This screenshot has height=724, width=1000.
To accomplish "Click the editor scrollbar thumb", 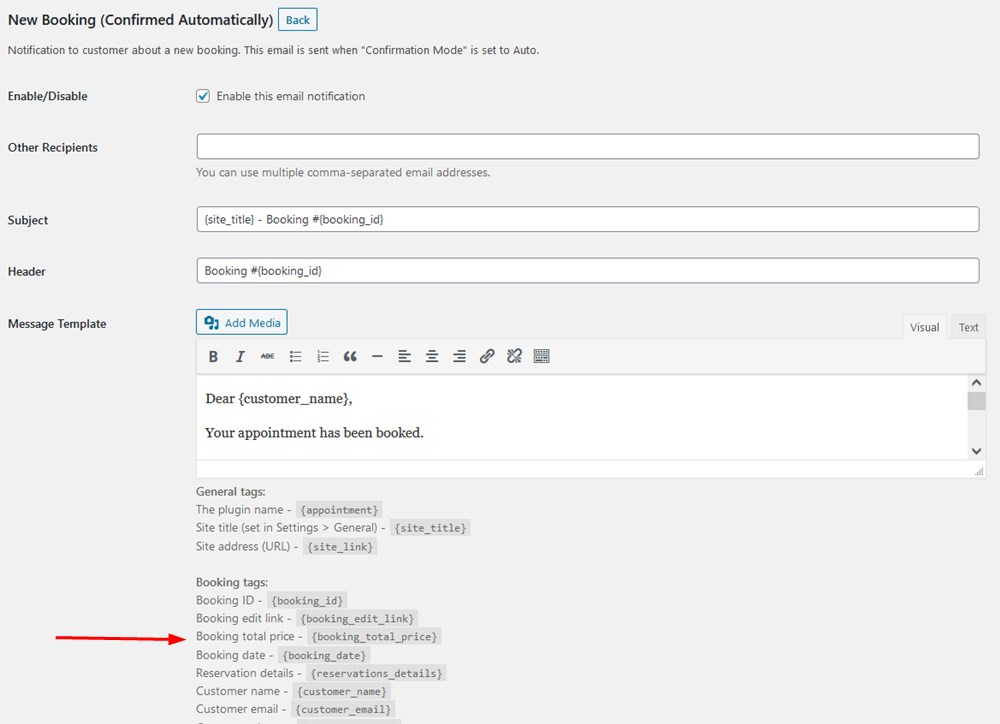I will [x=976, y=401].
